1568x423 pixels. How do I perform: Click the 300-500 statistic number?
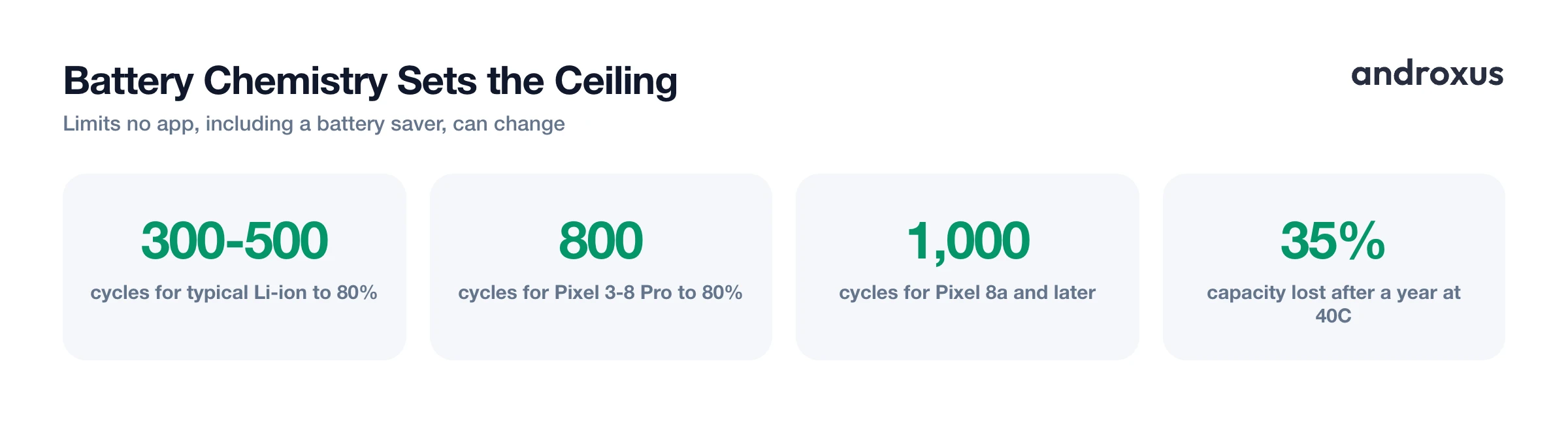[235, 240]
